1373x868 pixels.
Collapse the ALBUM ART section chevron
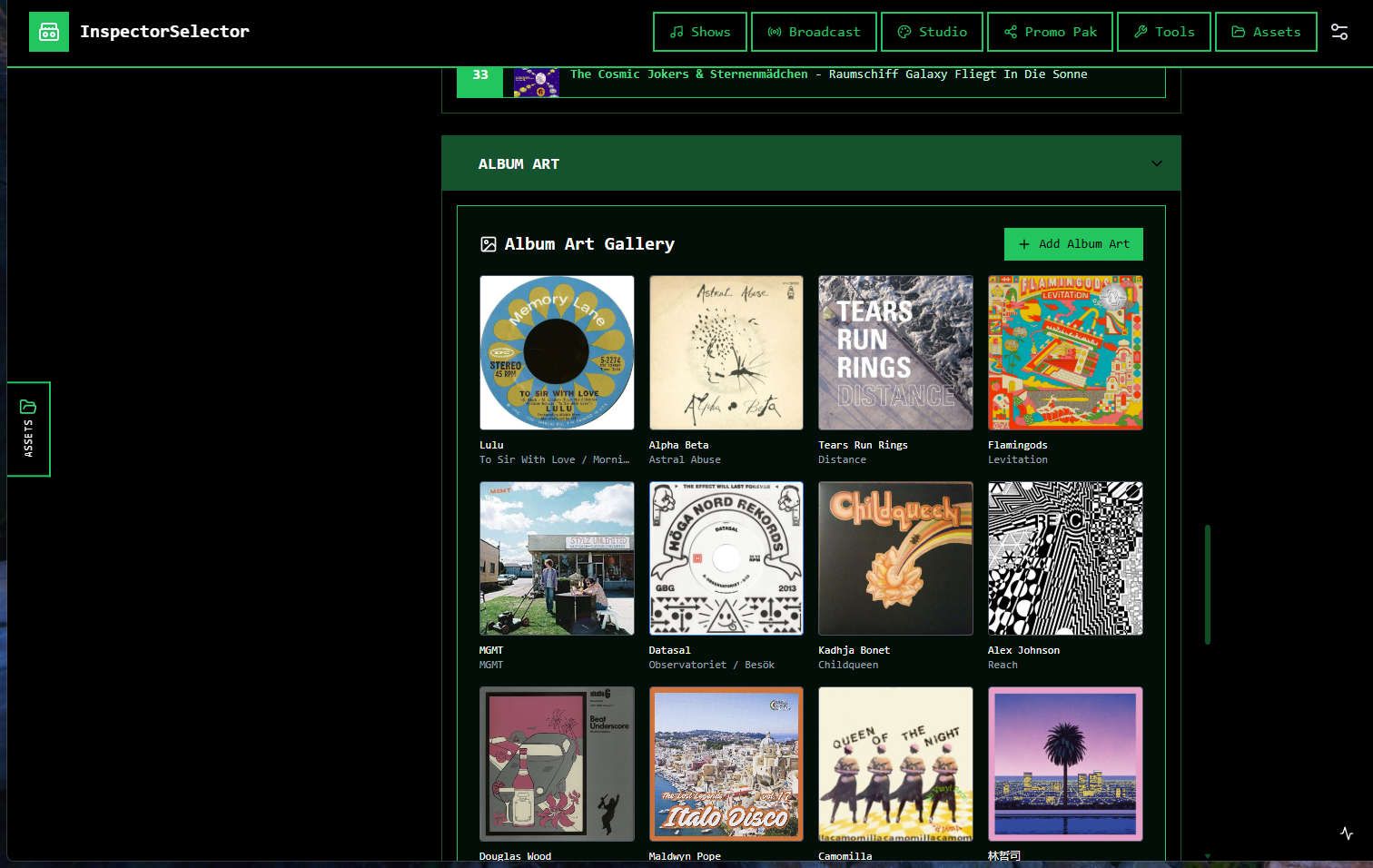coord(1156,164)
